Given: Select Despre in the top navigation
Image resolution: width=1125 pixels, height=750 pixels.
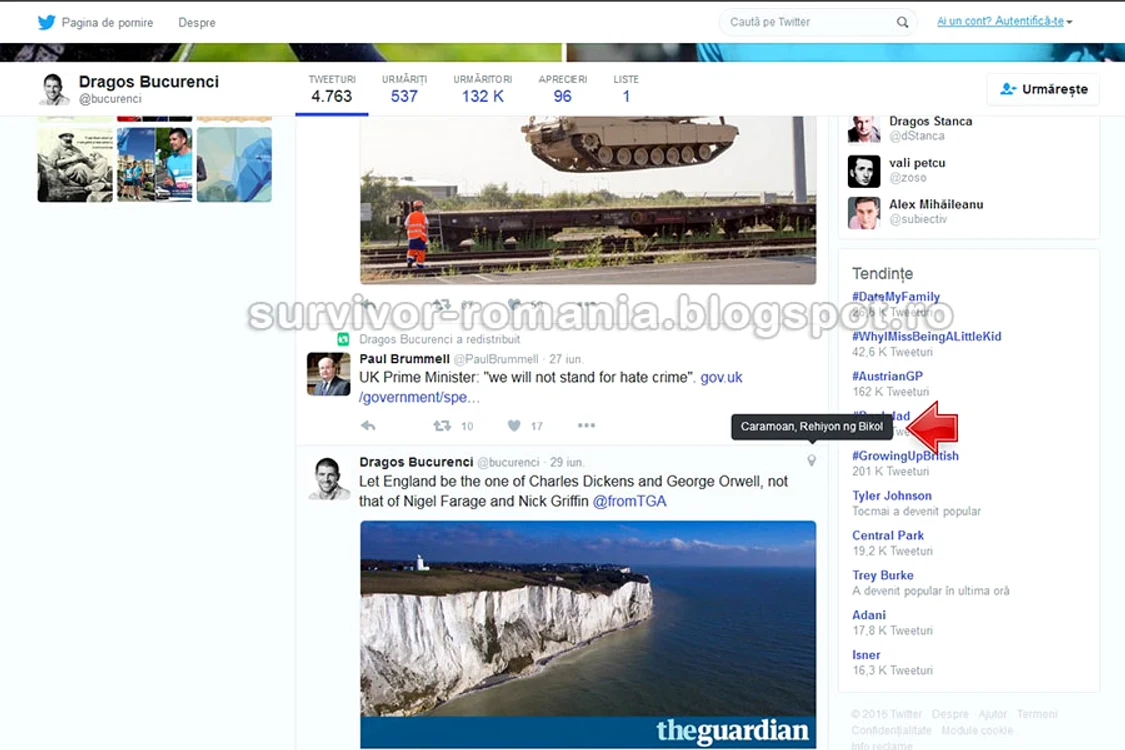Looking at the screenshot, I should pos(197,23).
